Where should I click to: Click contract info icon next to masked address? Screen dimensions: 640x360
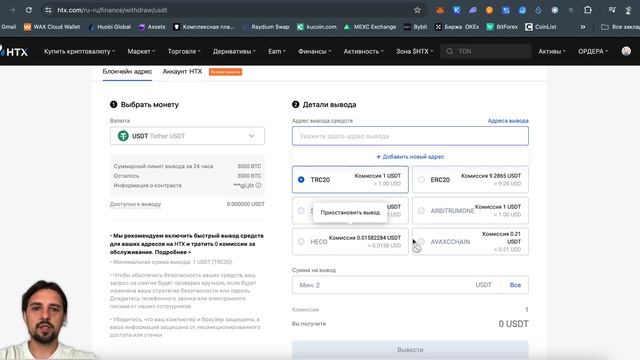click(258, 185)
